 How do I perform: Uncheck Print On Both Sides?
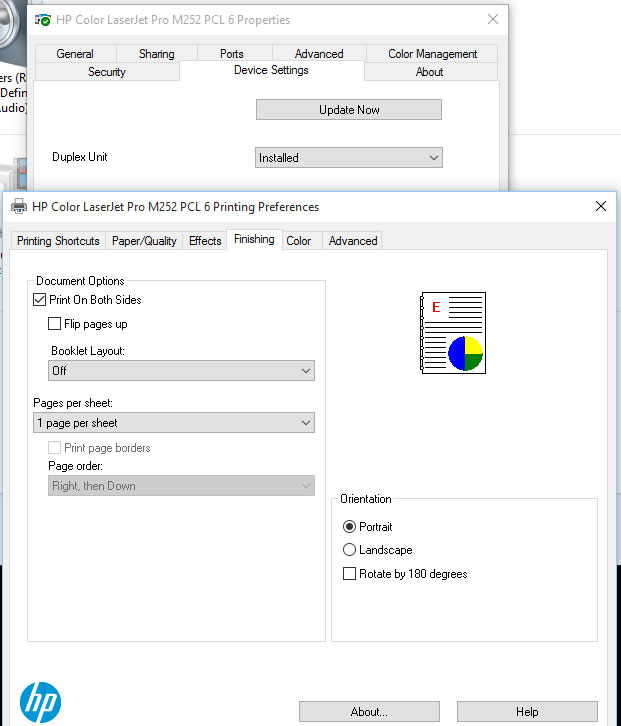coord(39,300)
